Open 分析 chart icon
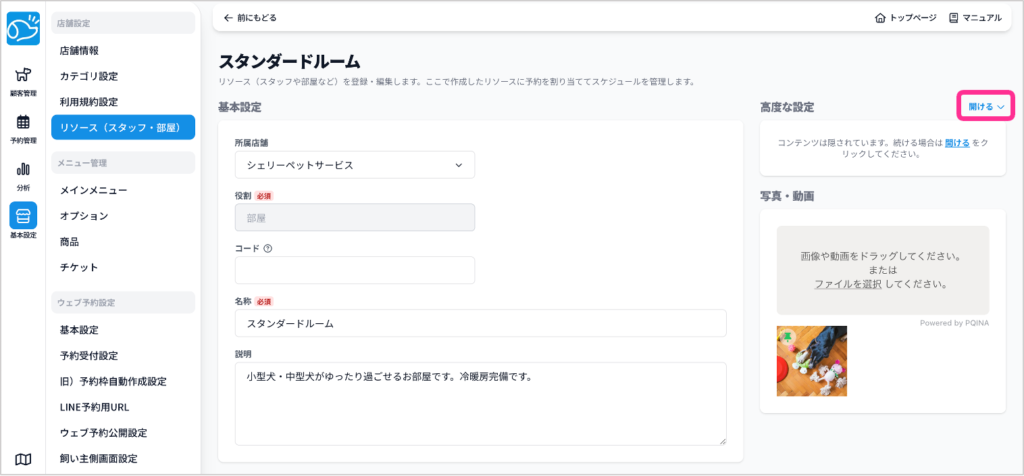This screenshot has height=476, width=1024. (x=22, y=174)
